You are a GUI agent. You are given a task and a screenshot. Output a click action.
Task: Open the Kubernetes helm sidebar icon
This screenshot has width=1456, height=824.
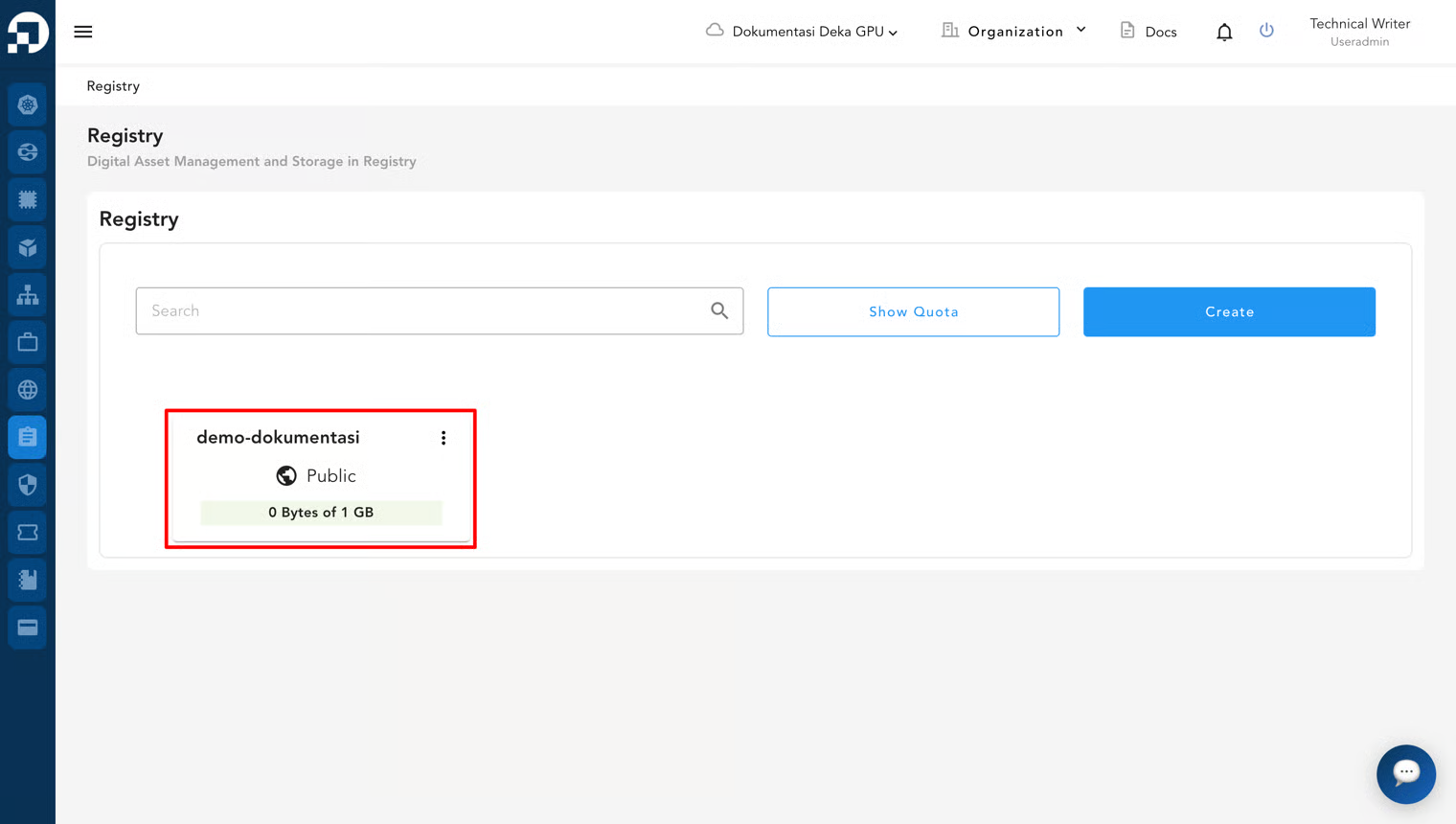[x=28, y=104]
